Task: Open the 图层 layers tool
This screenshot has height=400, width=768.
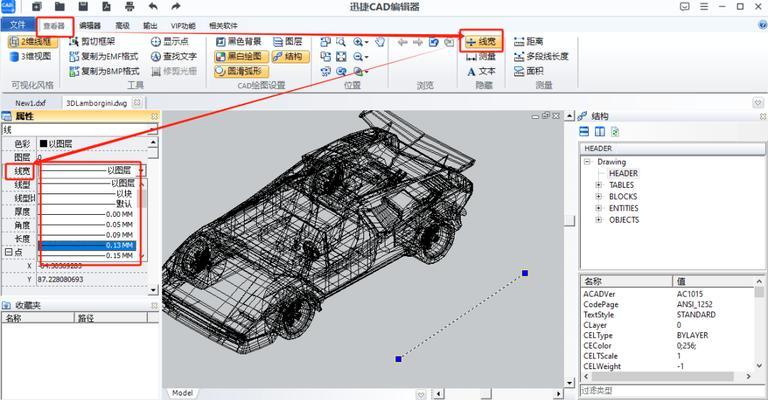Action: click(x=288, y=42)
